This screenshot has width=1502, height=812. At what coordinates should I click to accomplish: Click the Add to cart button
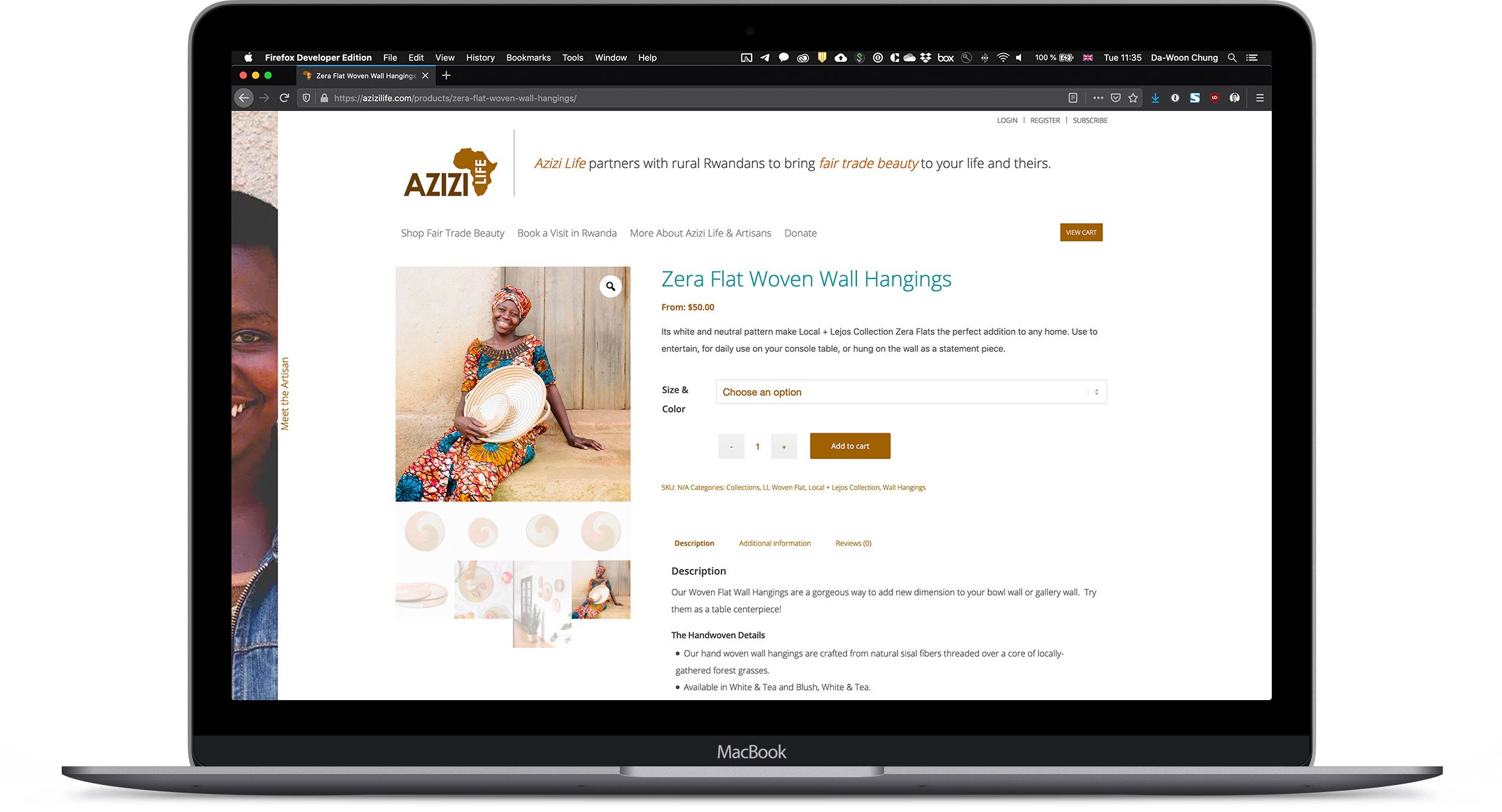click(849, 445)
